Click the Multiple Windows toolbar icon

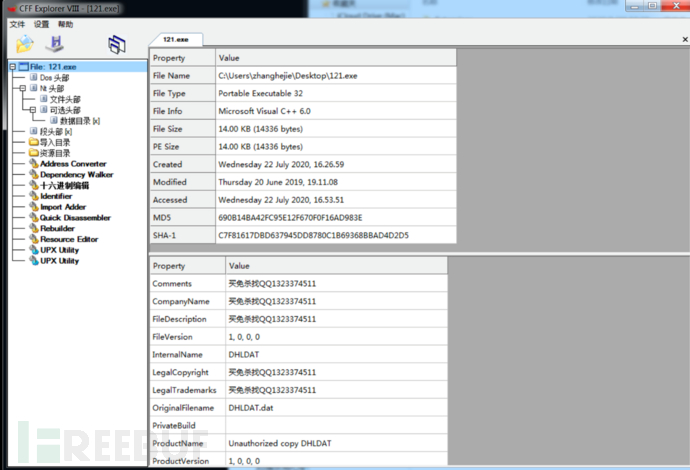pyautogui.click(x=117, y=44)
